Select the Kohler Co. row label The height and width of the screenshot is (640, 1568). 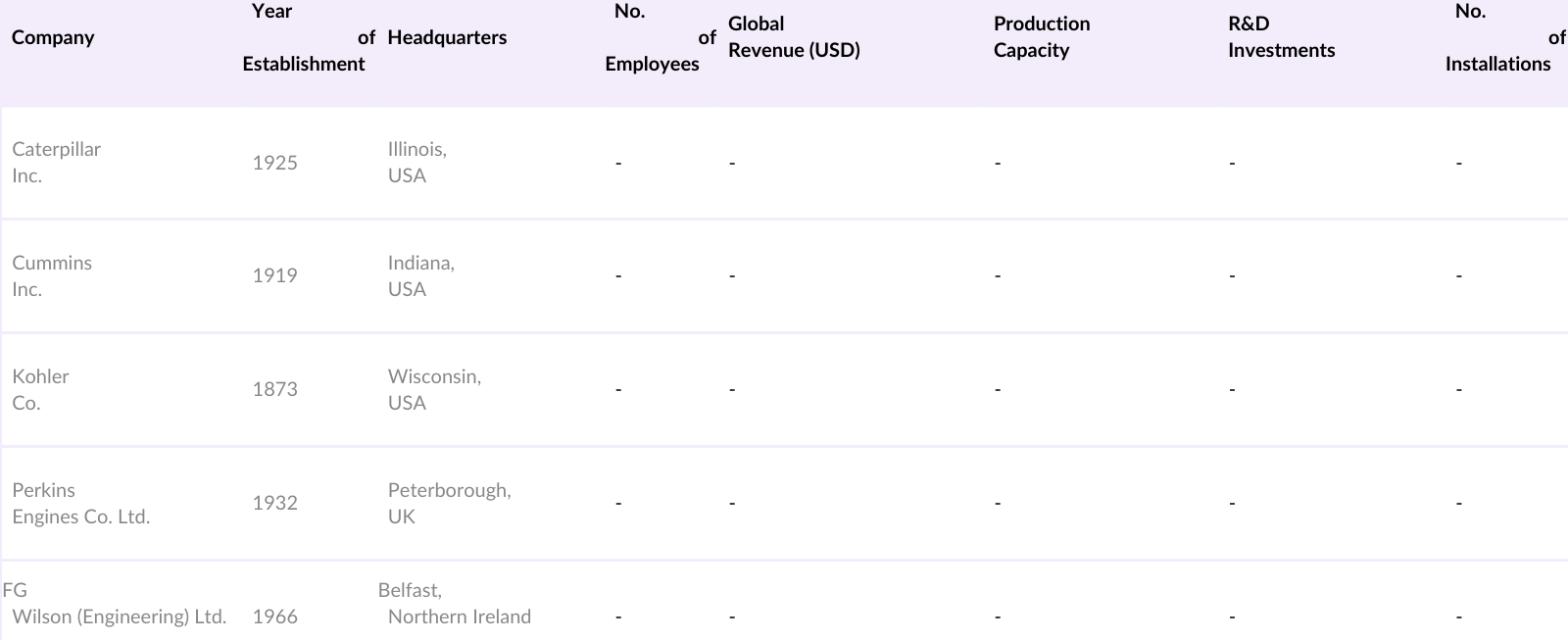pos(40,390)
